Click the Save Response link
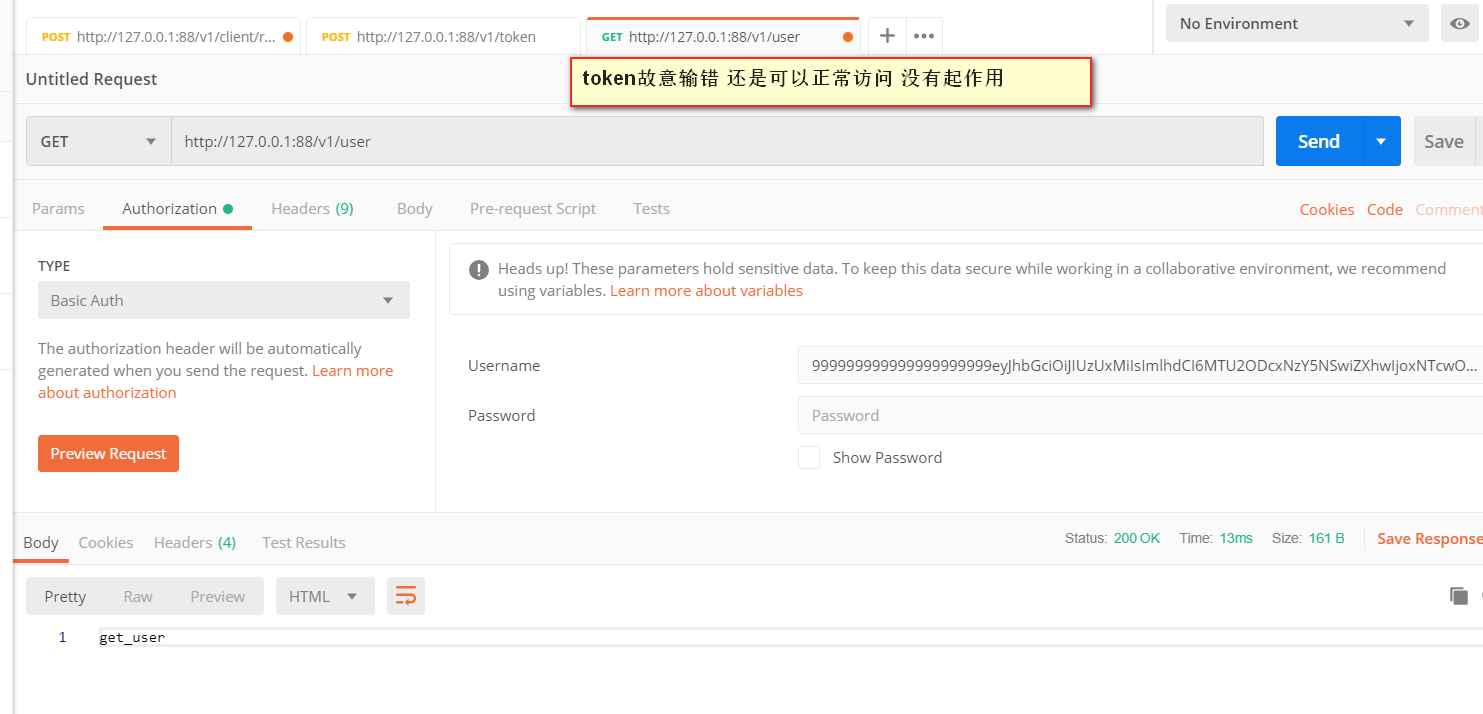The height and width of the screenshot is (714, 1483). coord(1429,538)
